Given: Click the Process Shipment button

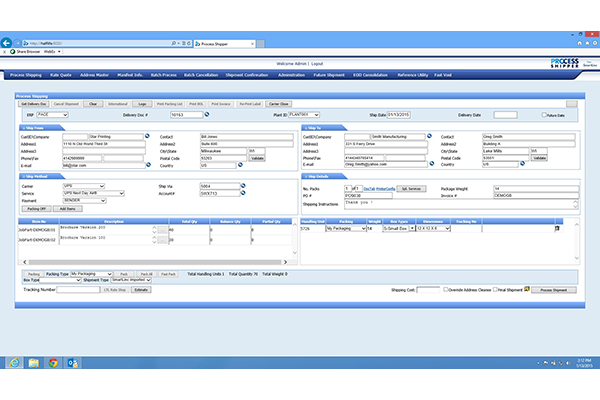Looking at the screenshot, I should pos(554,290).
